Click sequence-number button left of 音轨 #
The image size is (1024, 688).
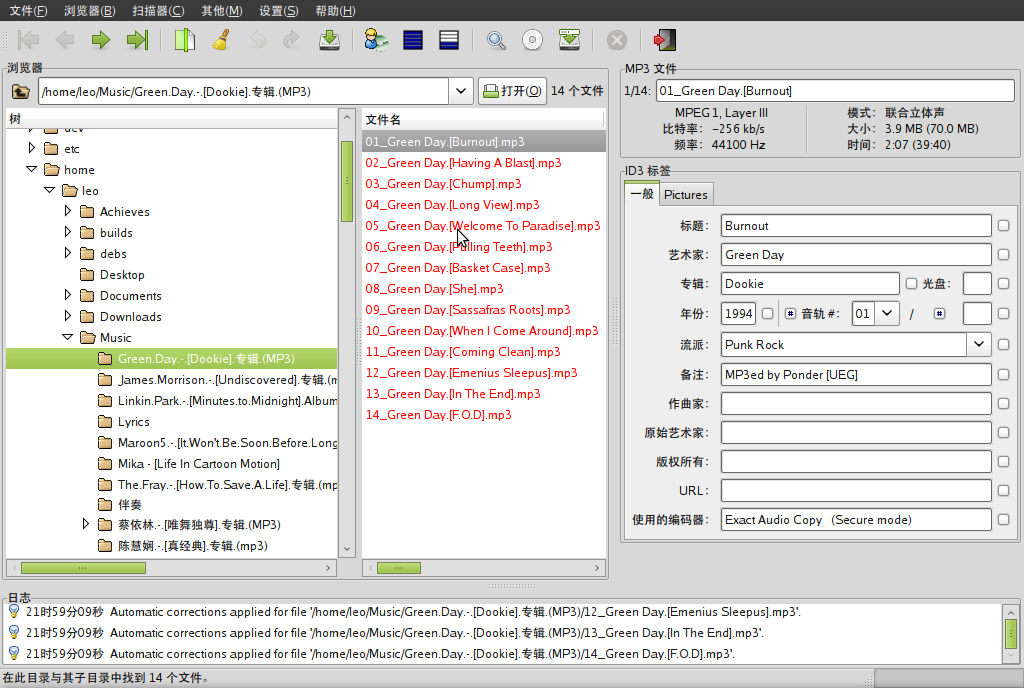tap(790, 314)
